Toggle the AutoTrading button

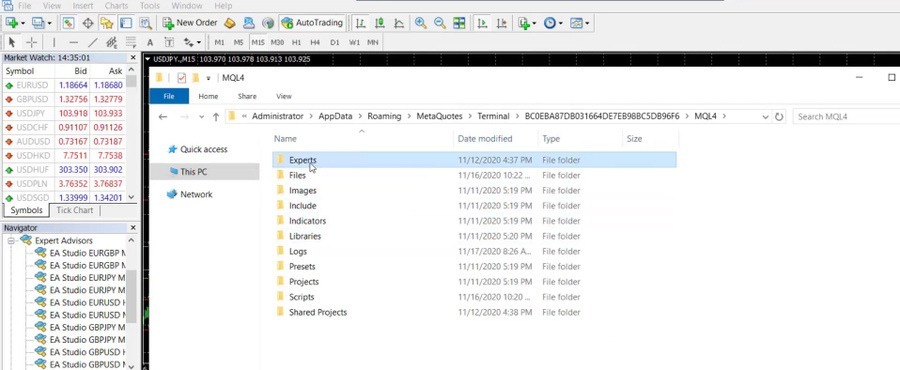313,23
